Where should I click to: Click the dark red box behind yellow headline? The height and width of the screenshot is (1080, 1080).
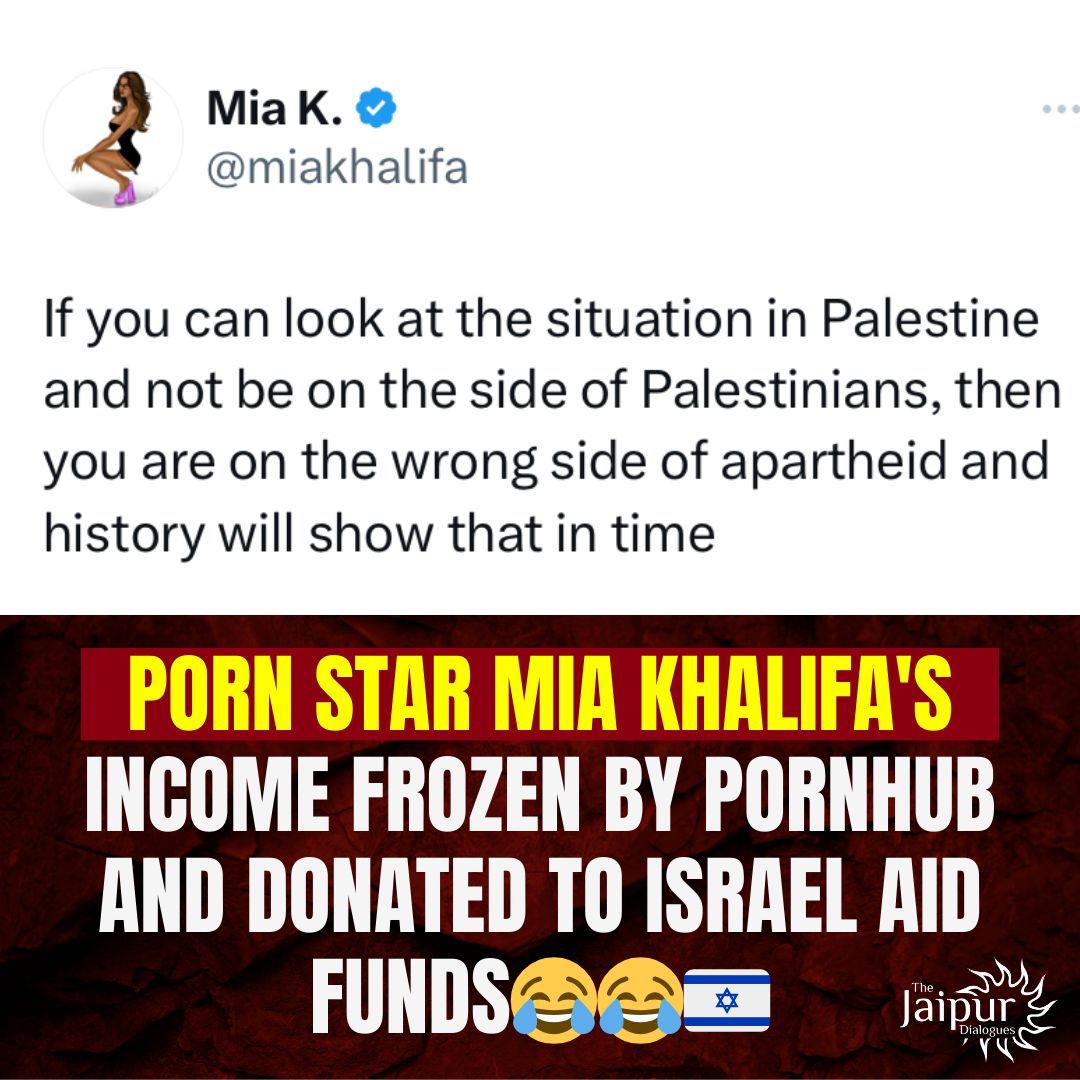[x=540, y=694]
